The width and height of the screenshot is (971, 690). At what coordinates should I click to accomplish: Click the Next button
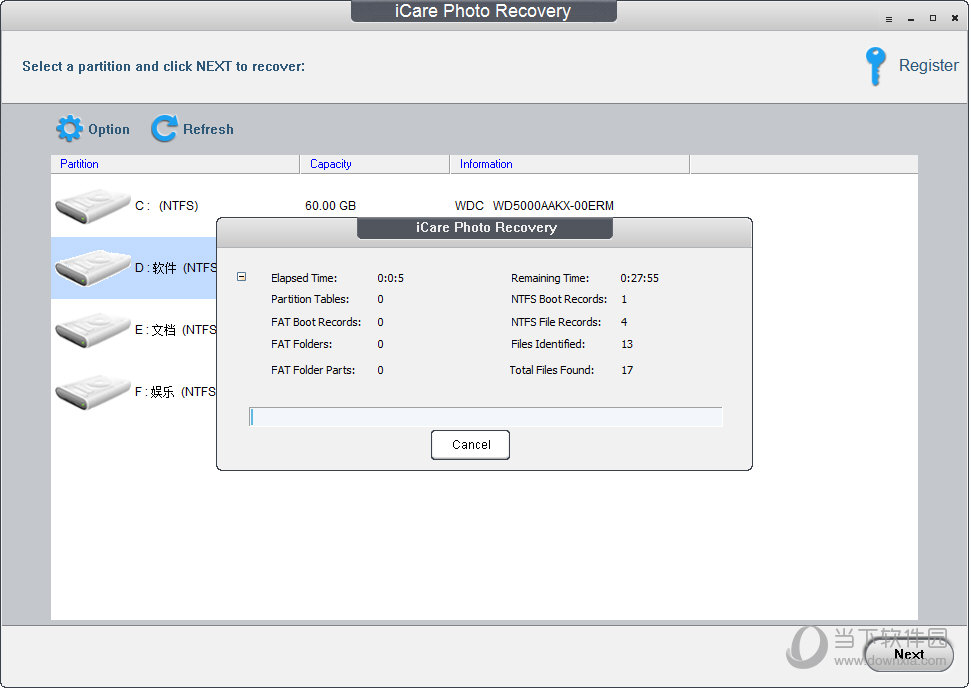tap(908, 654)
